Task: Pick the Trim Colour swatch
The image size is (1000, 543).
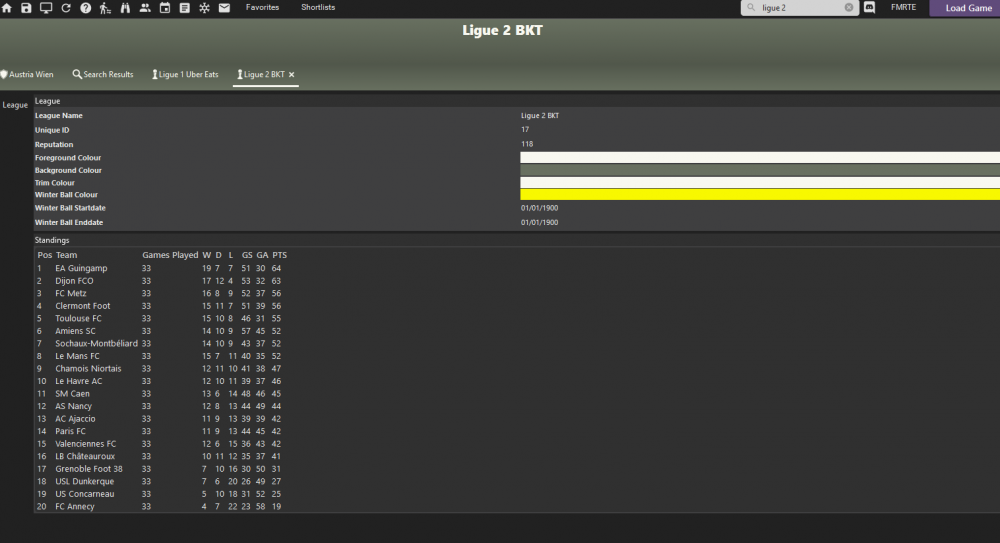Action: click(760, 182)
